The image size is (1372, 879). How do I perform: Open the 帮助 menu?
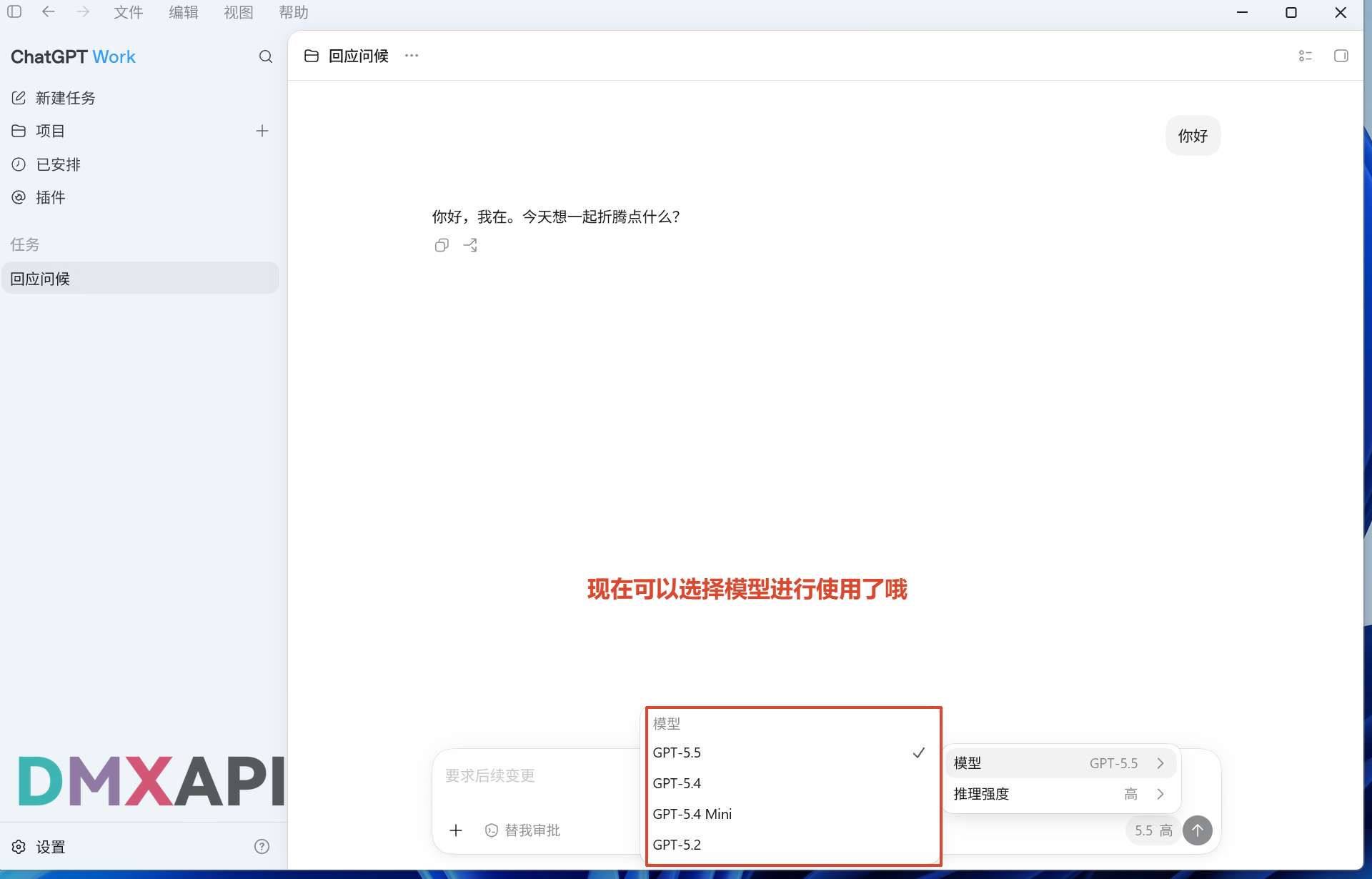pos(294,12)
